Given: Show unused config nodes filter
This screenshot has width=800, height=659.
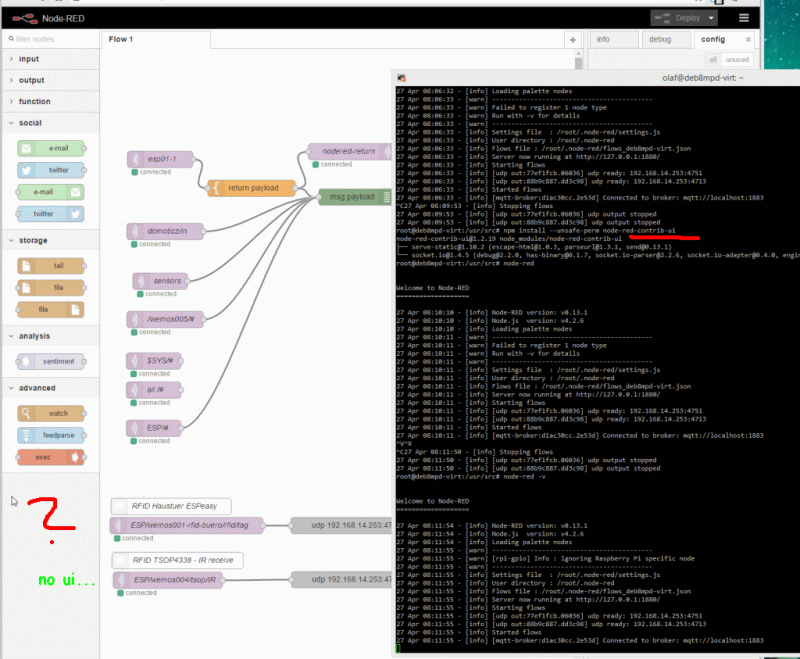Looking at the screenshot, I should click(x=737, y=60).
